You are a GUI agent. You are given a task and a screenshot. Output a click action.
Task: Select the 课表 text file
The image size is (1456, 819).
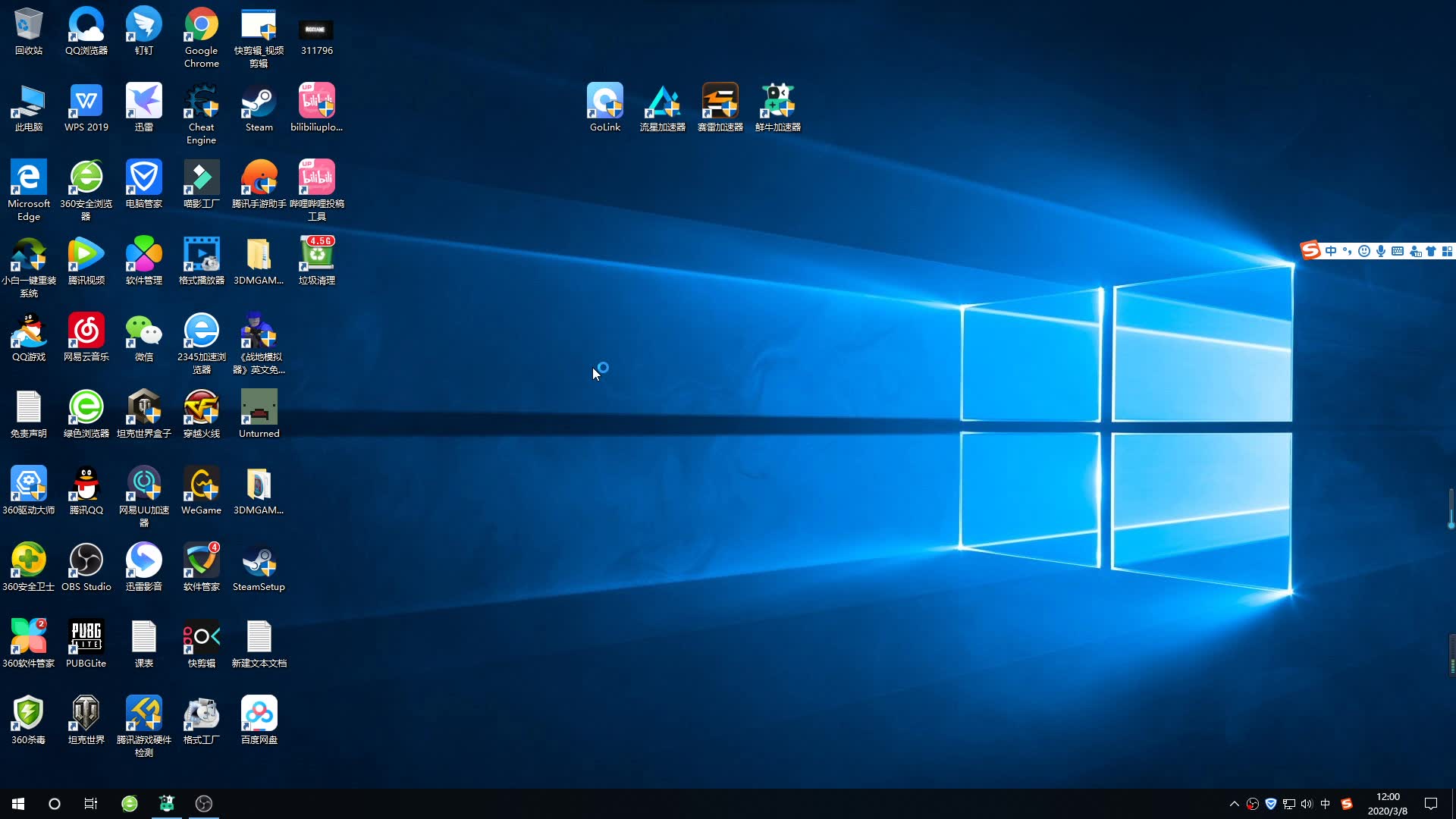[x=144, y=645]
